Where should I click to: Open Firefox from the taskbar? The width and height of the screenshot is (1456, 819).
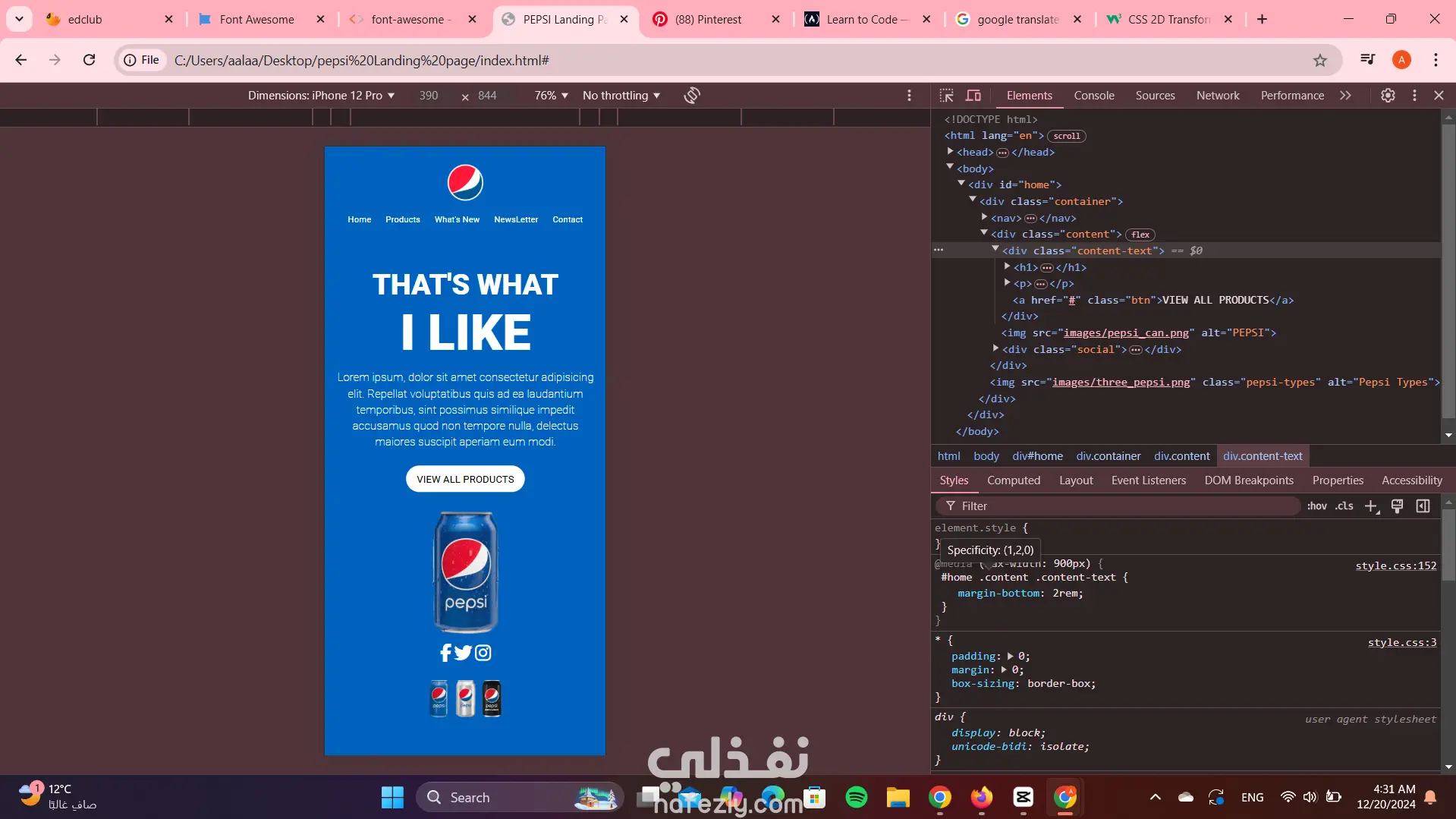point(982,797)
